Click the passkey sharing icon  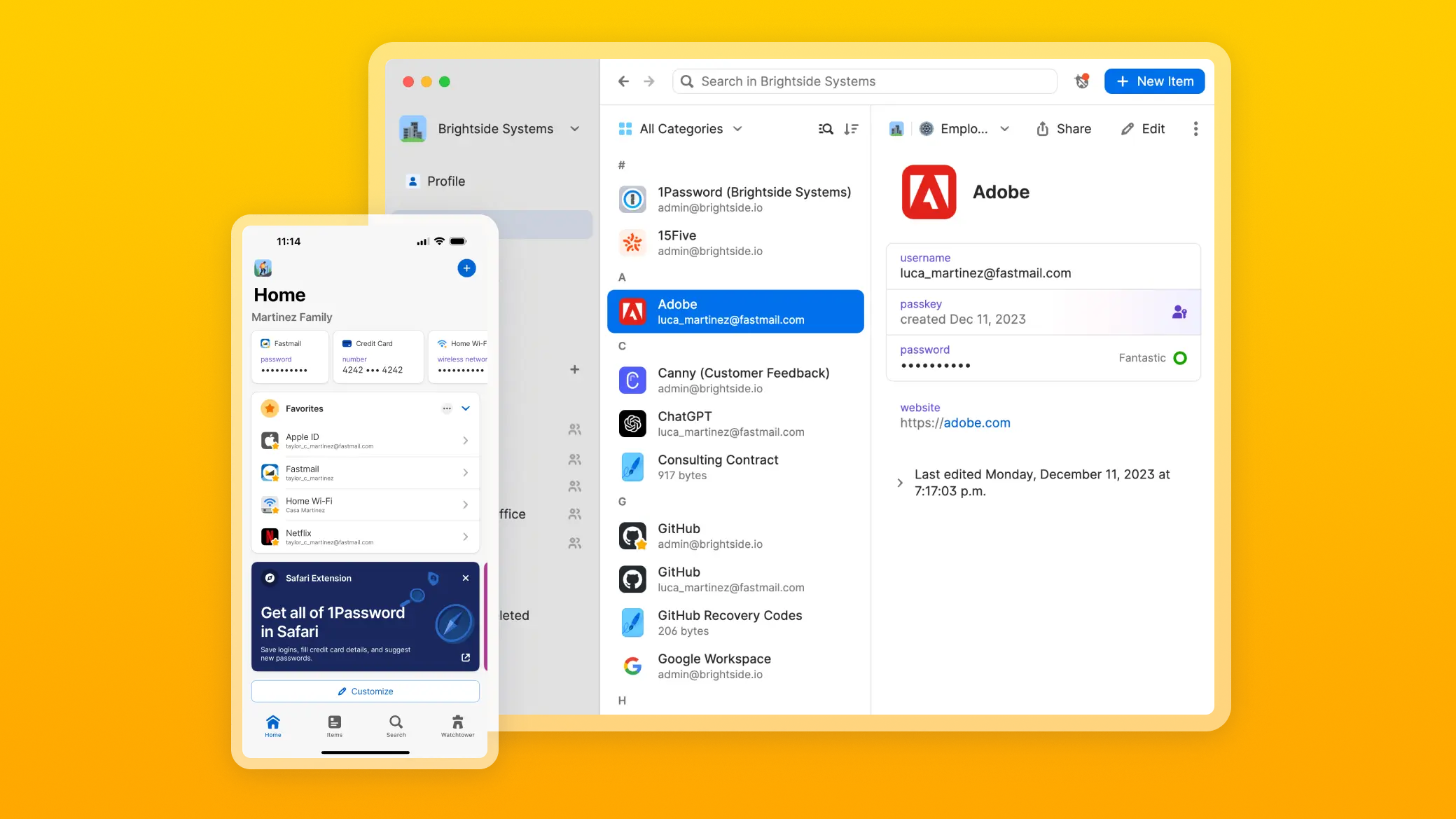point(1180,312)
